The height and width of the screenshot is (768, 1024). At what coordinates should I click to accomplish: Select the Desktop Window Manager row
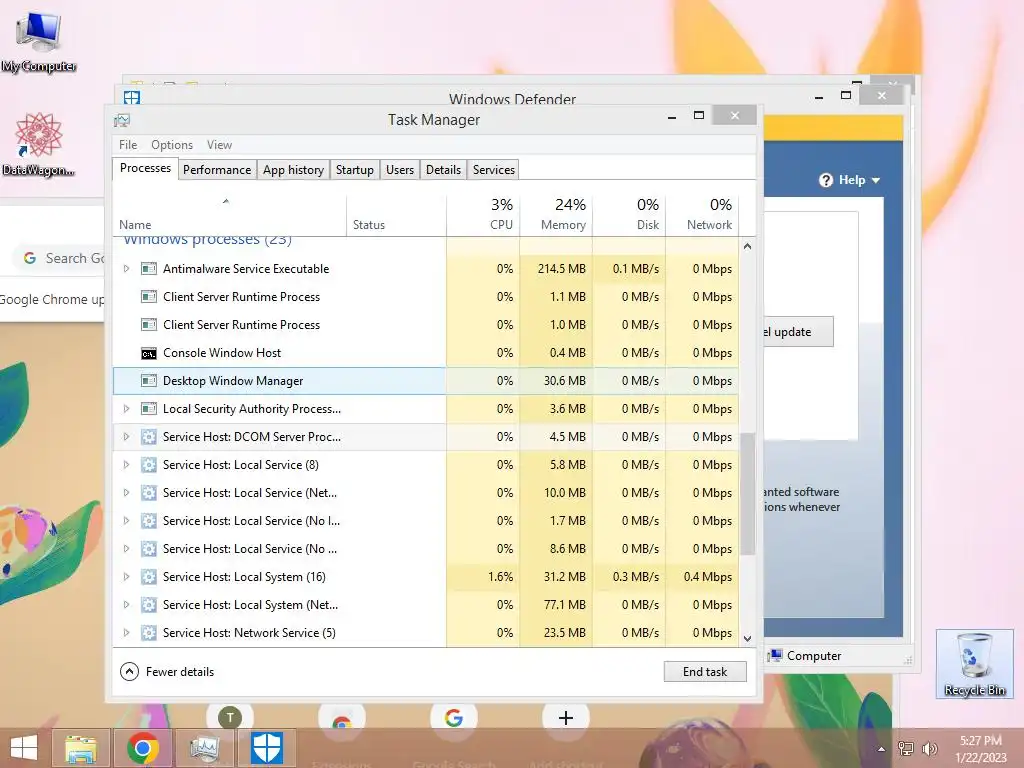426,381
